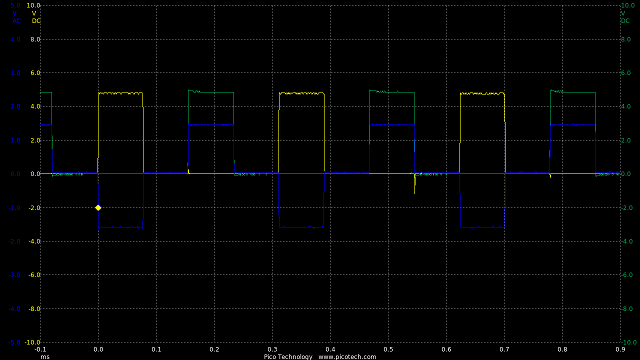640x360 pixels.
Task: Click the Pico Technology label
Action: pos(288,357)
